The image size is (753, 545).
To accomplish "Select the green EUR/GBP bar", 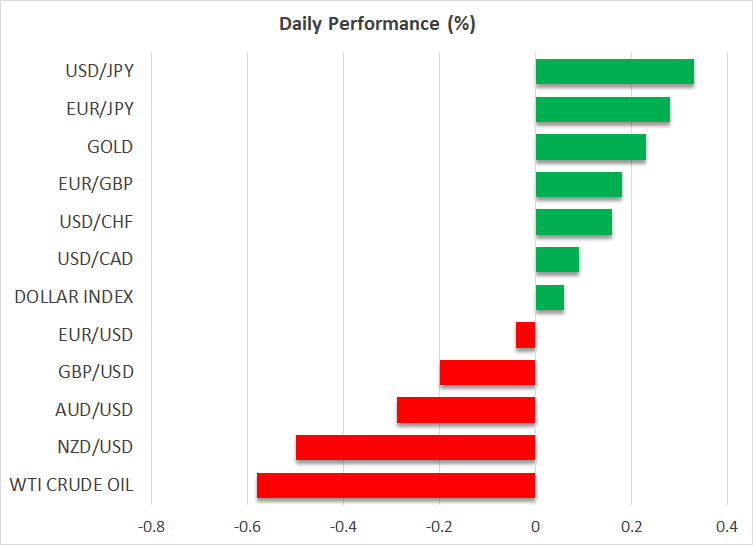I will coord(578,185).
